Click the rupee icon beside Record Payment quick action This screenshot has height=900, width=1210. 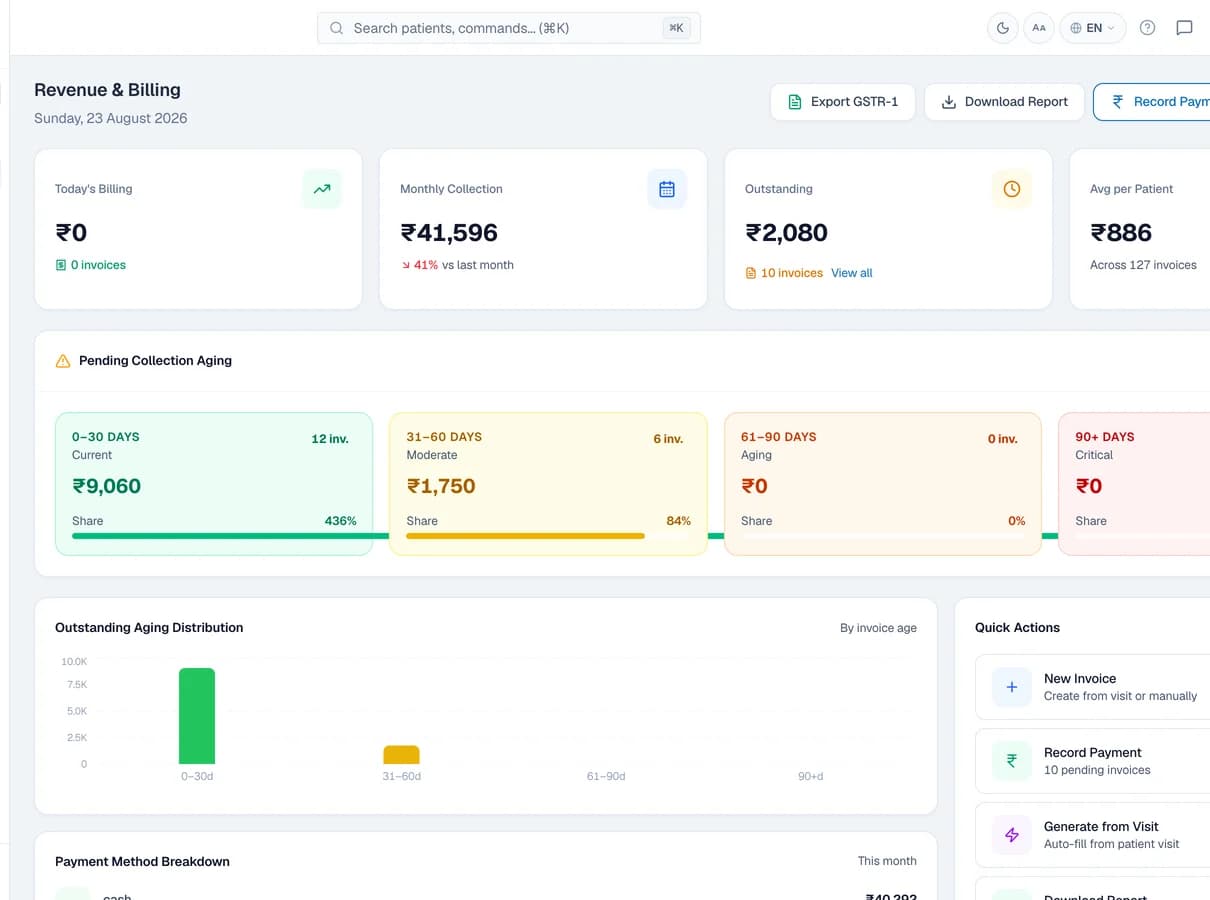pos(1012,761)
